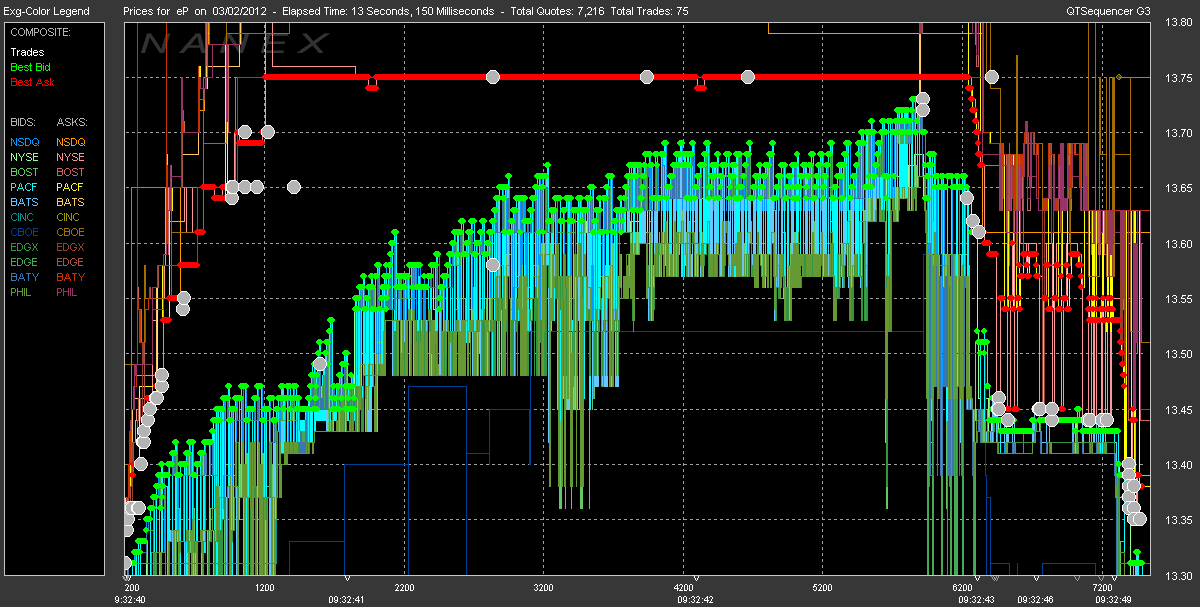Choose EDGX in the BIDS legend column

point(24,247)
